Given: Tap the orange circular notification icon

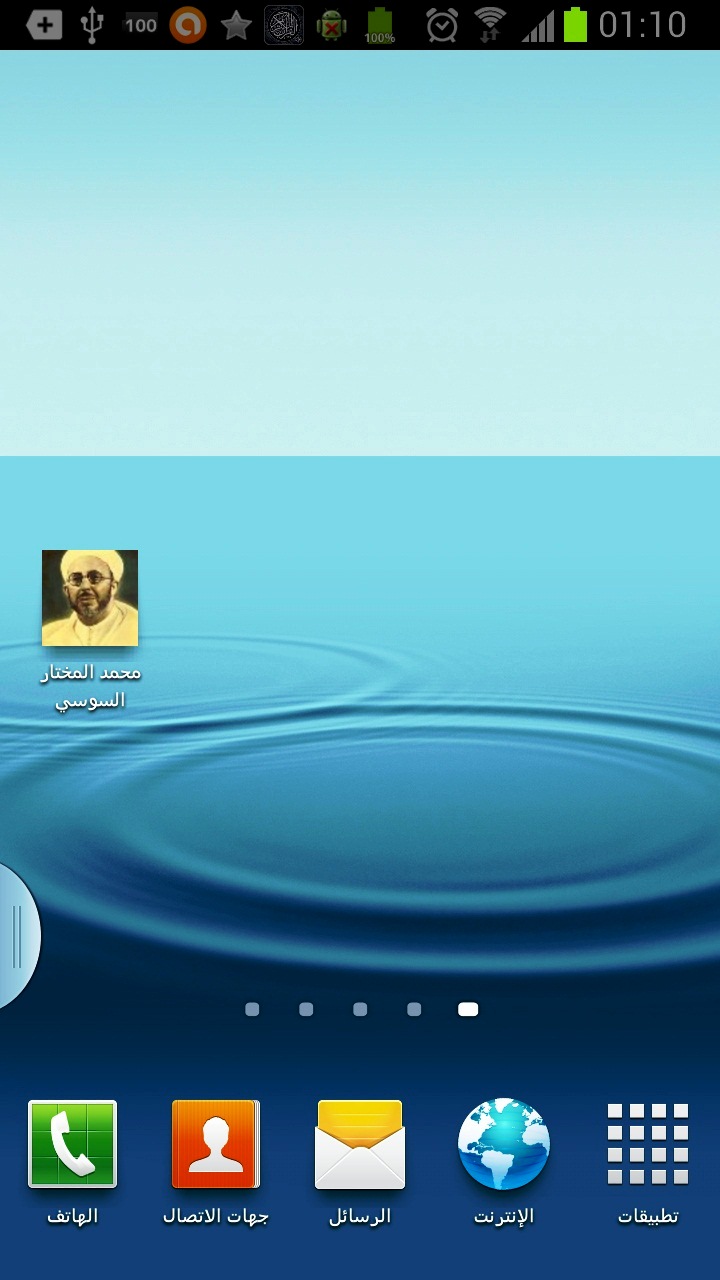Looking at the screenshot, I should point(188,25).
